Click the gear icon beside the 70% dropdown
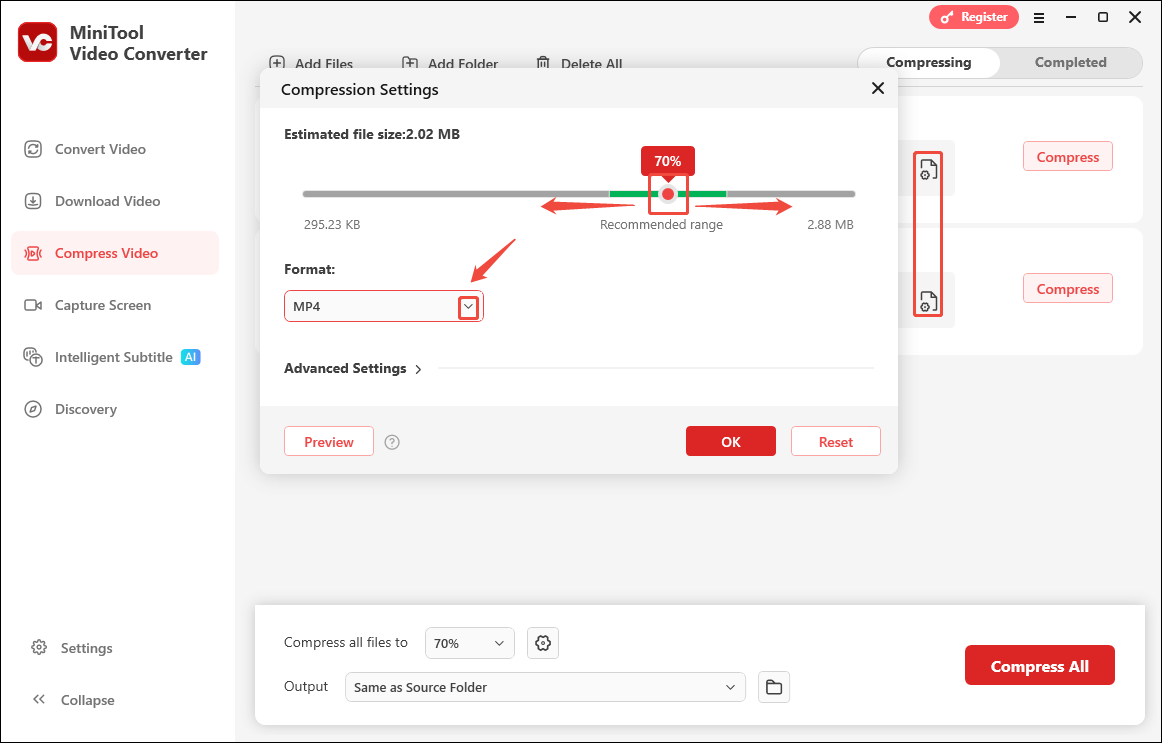The image size is (1162, 743). [x=542, y=643]
